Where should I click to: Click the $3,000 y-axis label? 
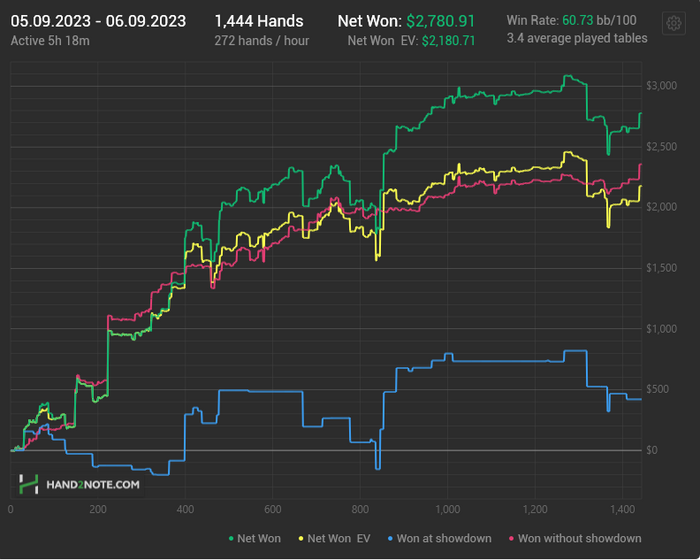[661, 85]
